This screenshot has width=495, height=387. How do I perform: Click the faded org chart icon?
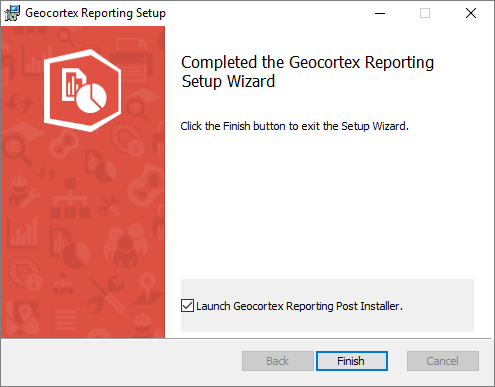[x=70, y=198]
